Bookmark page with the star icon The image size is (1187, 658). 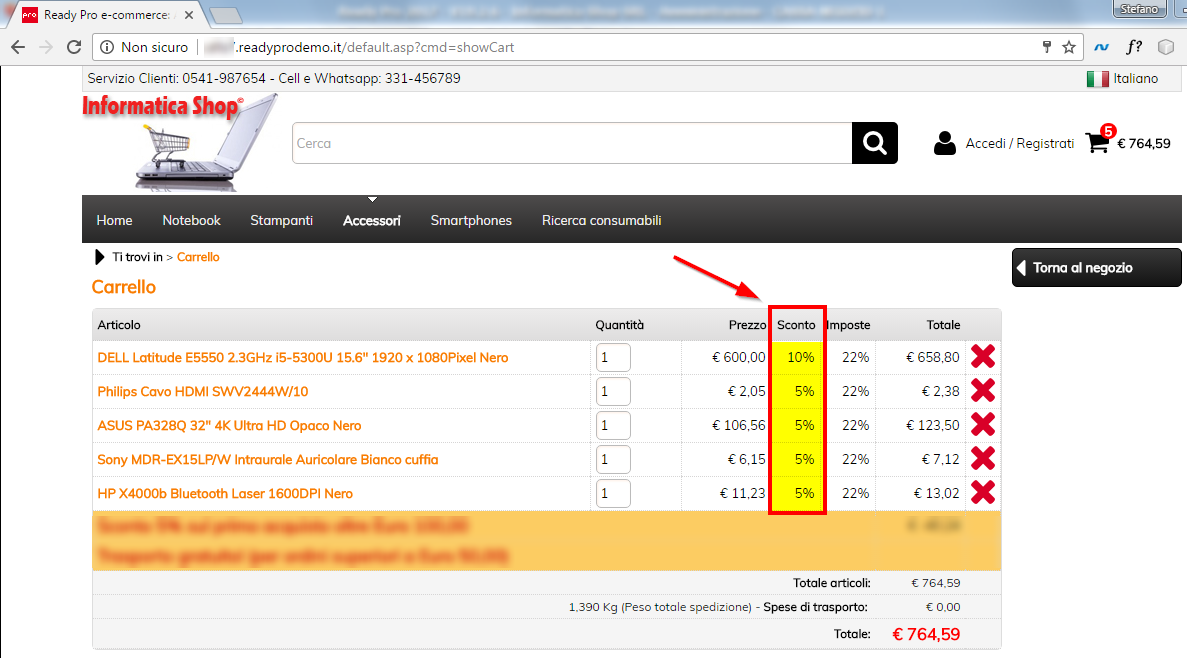(x=1069, y=47)
